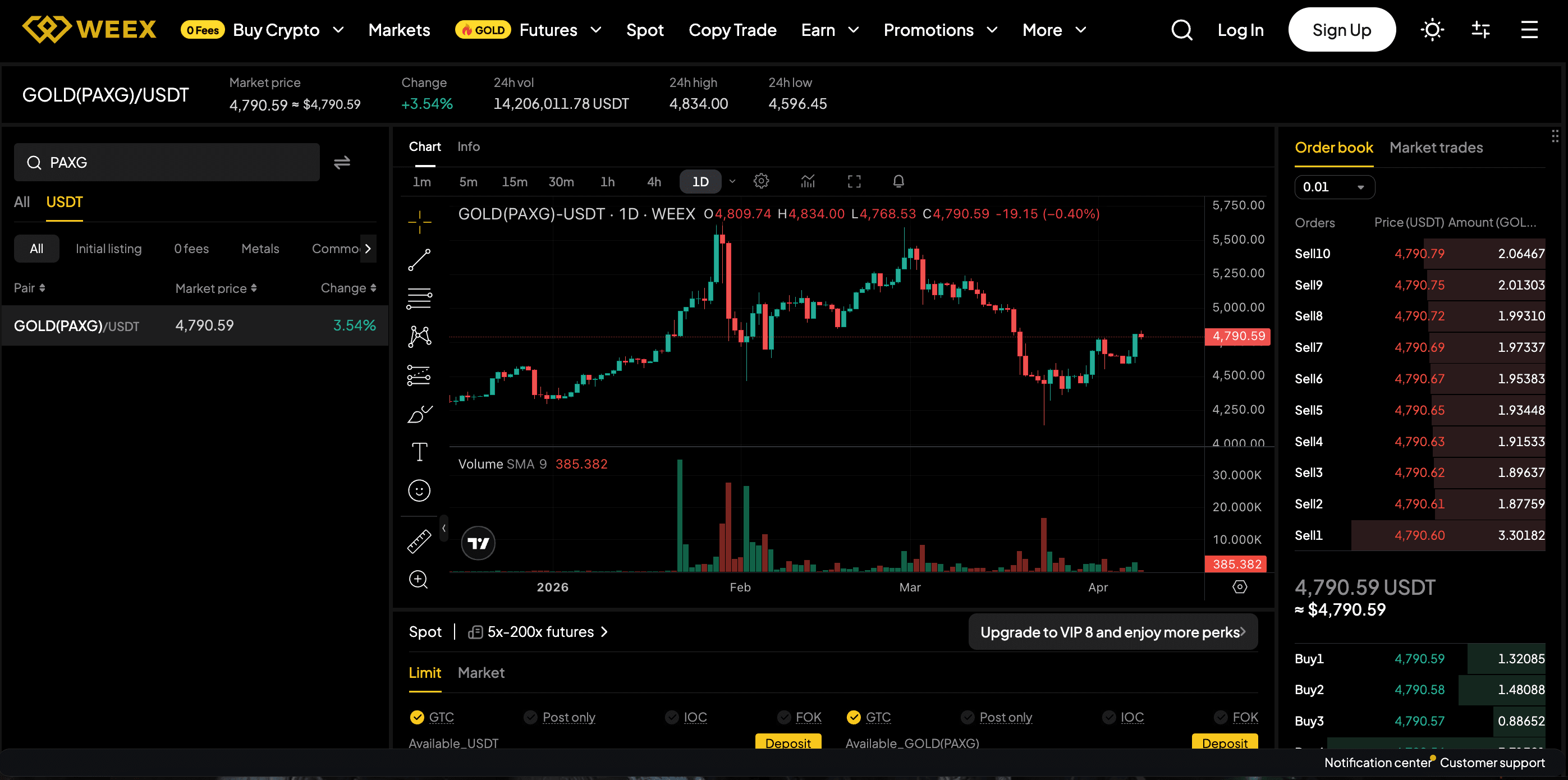This screenshot has width=1568, height=780.
Task: Open Customer support
Action: pyautogui.click(x=1492, y=763)
